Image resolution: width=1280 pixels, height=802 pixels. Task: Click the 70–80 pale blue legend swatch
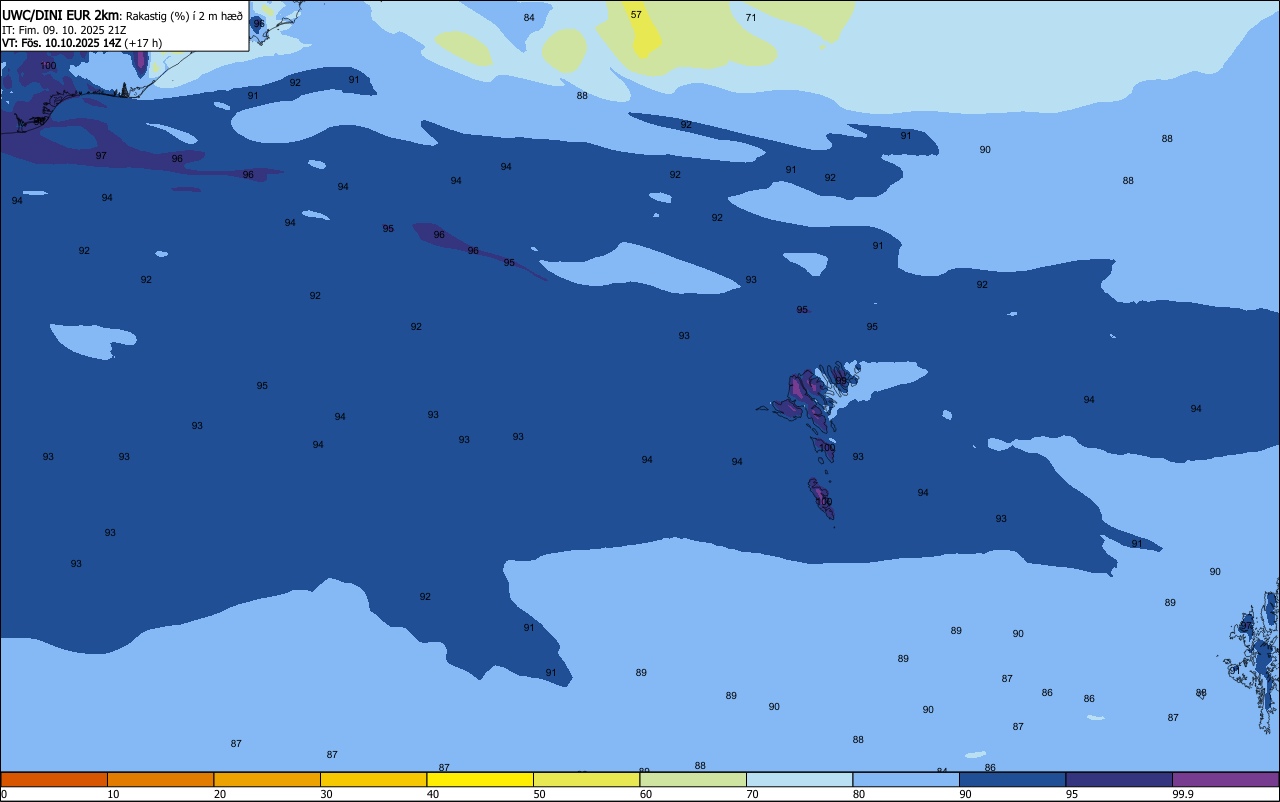[x=799, y=779]
